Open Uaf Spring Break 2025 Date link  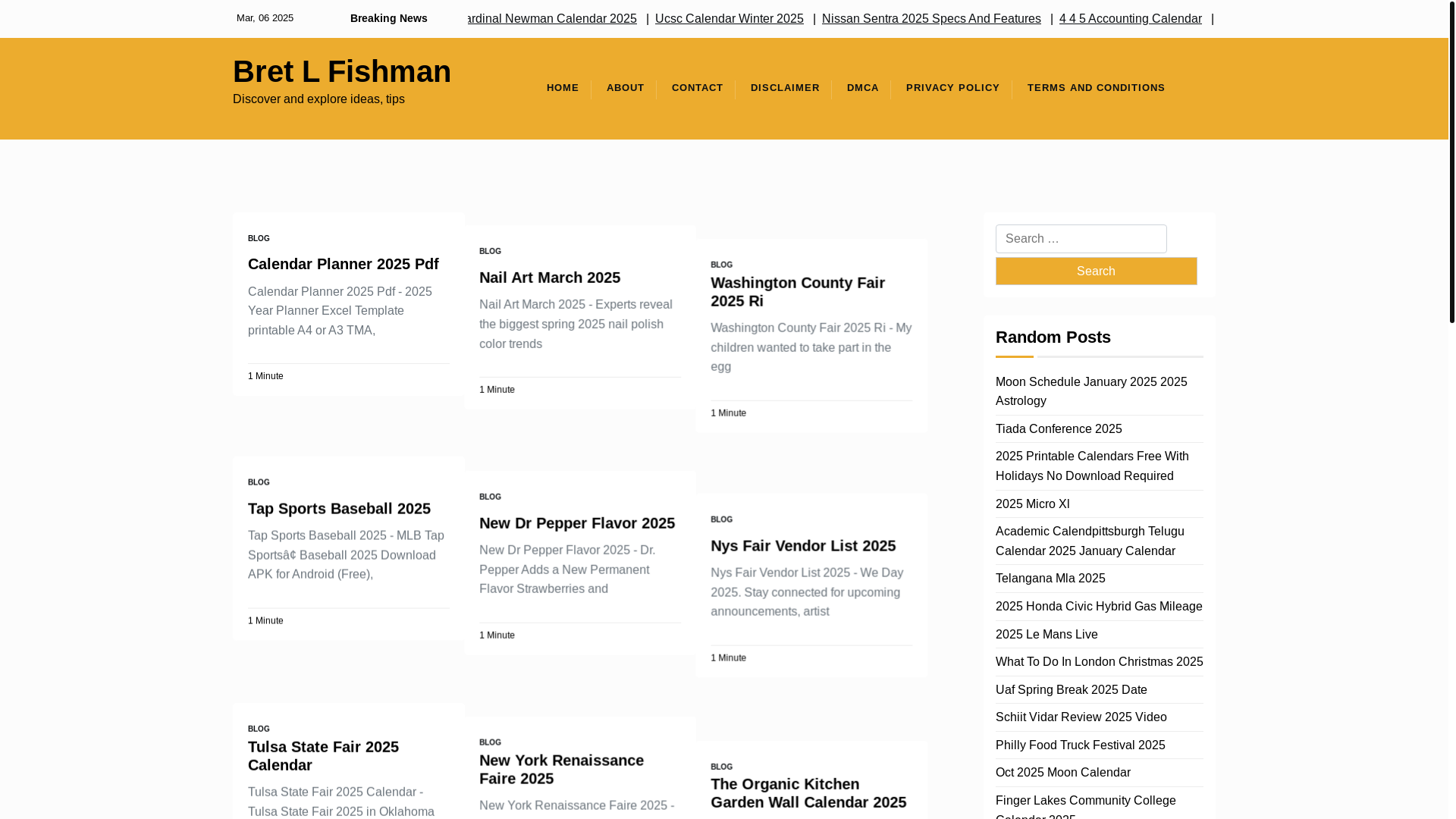click(x=1071, y=690)
